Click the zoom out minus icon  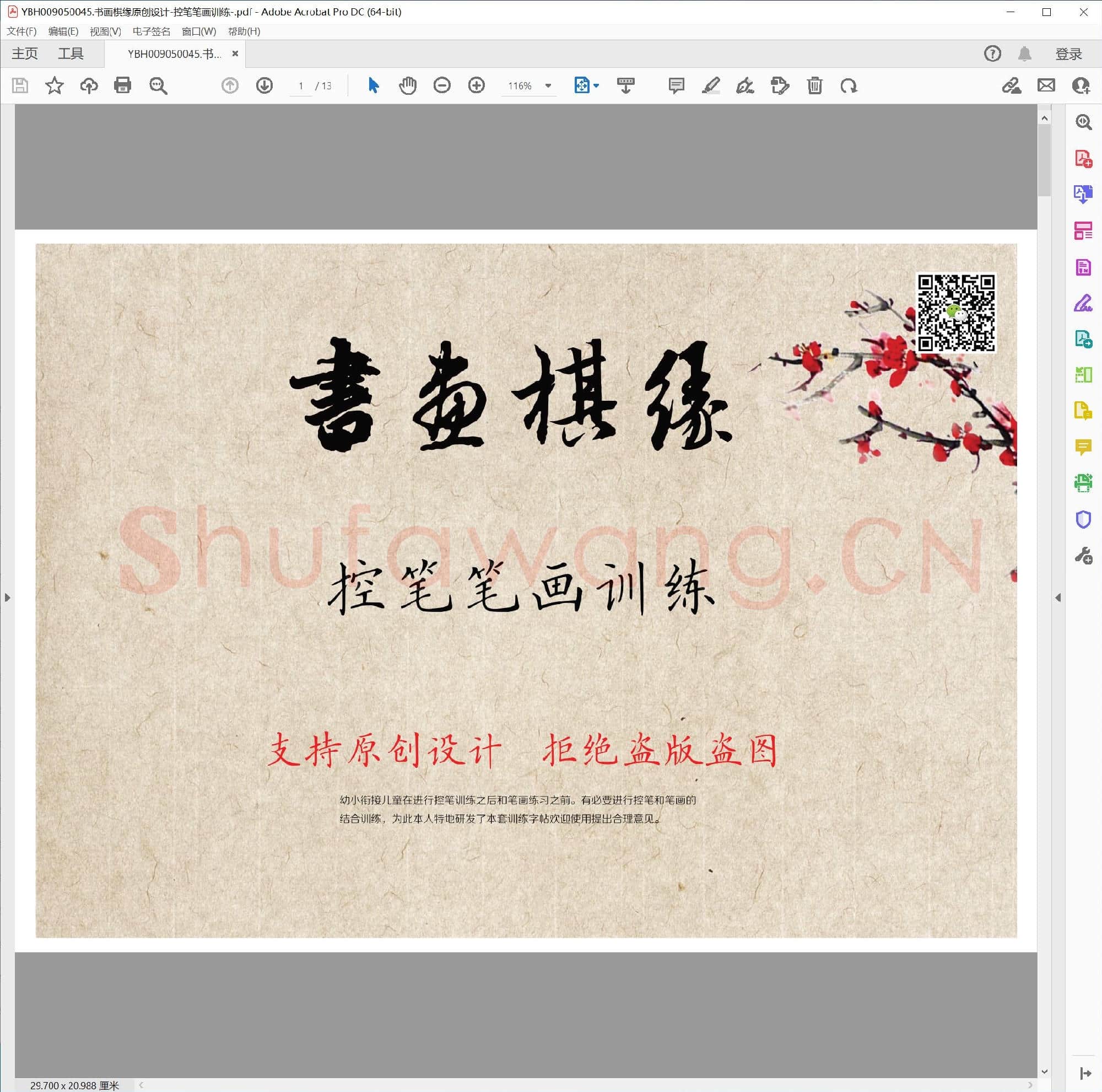coord(441,85)
